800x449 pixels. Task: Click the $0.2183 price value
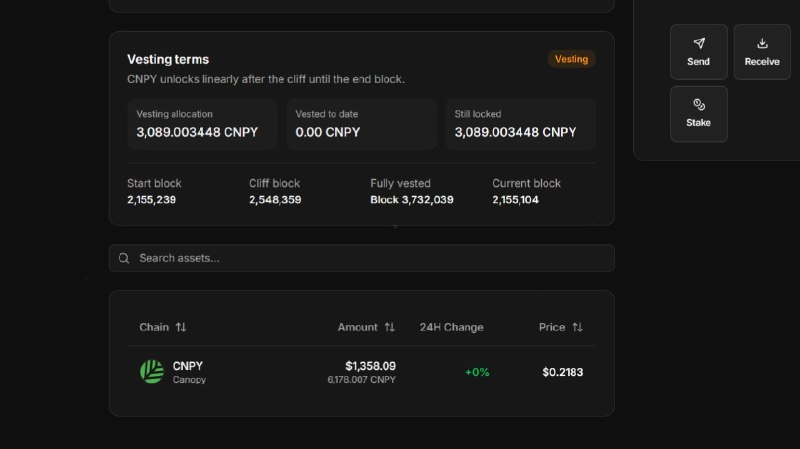click(563, 372)
